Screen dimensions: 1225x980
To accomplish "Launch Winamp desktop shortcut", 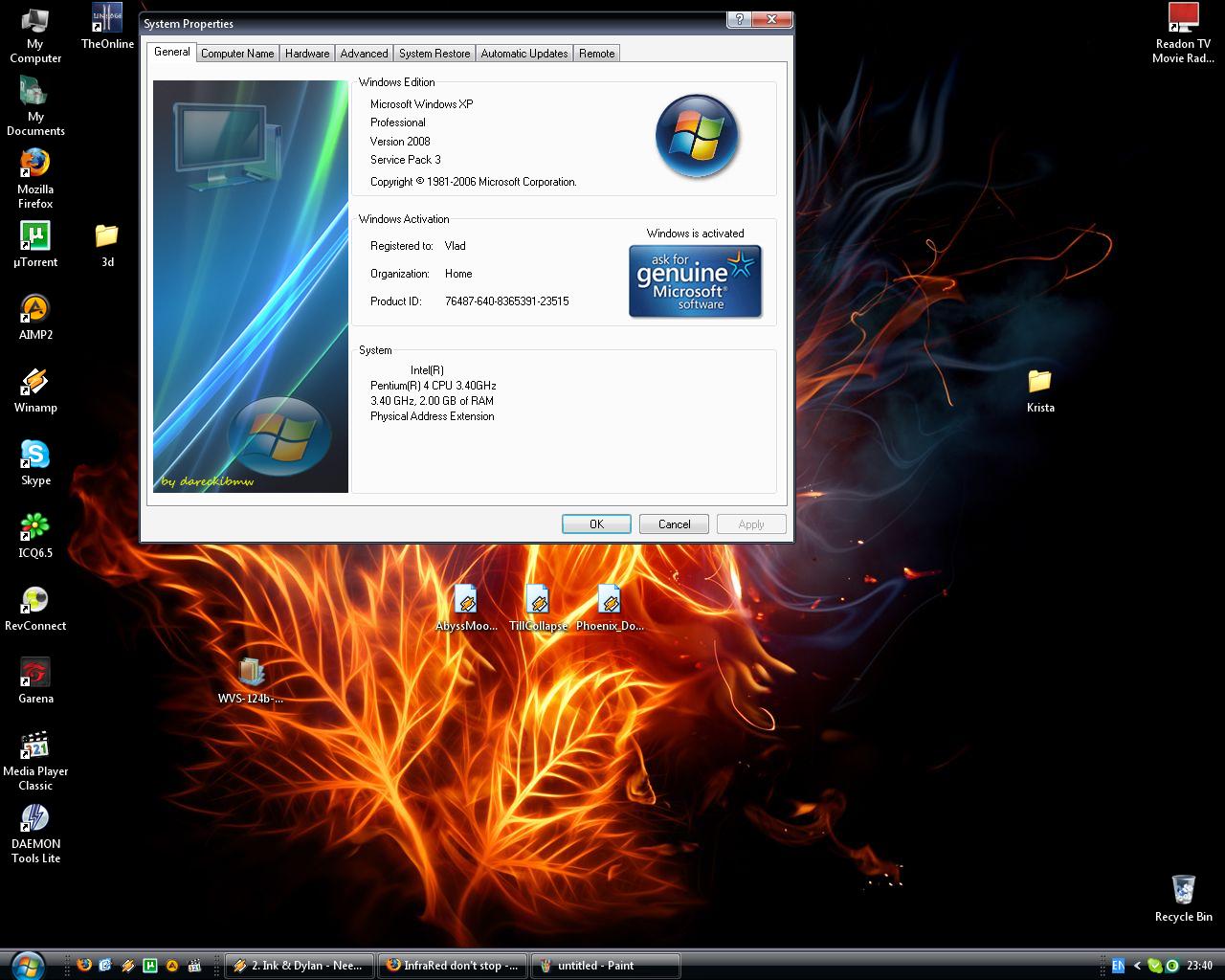I will [x=35, y=390].
